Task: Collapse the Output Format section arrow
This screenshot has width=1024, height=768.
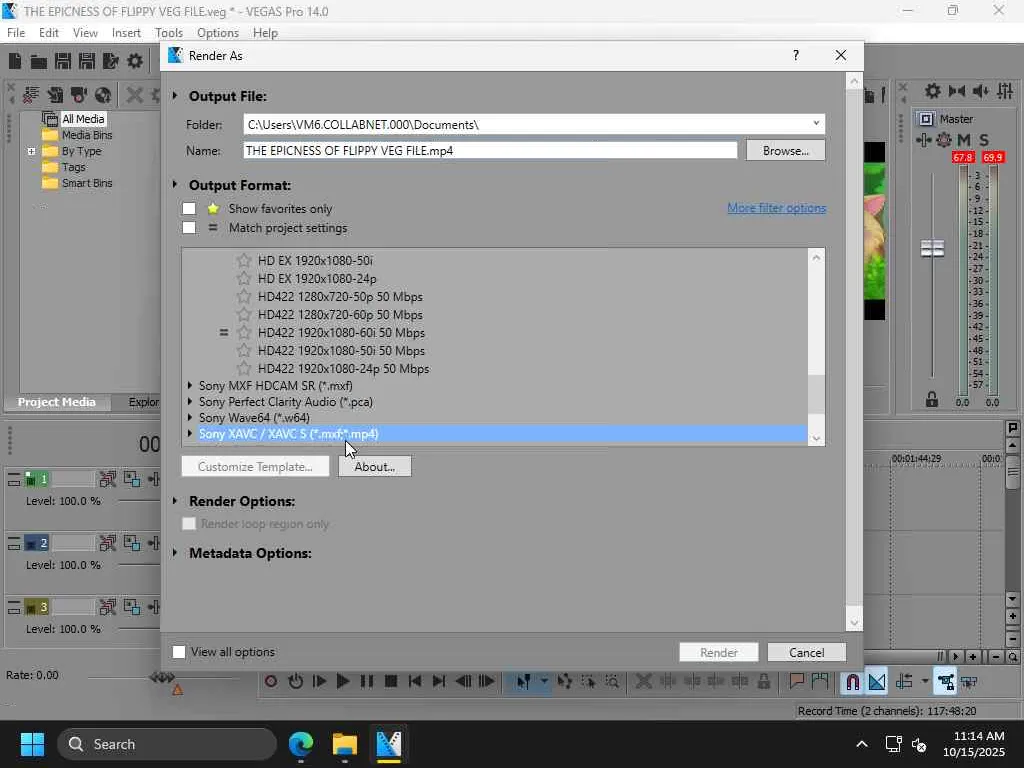Action: tap(175, 185)
